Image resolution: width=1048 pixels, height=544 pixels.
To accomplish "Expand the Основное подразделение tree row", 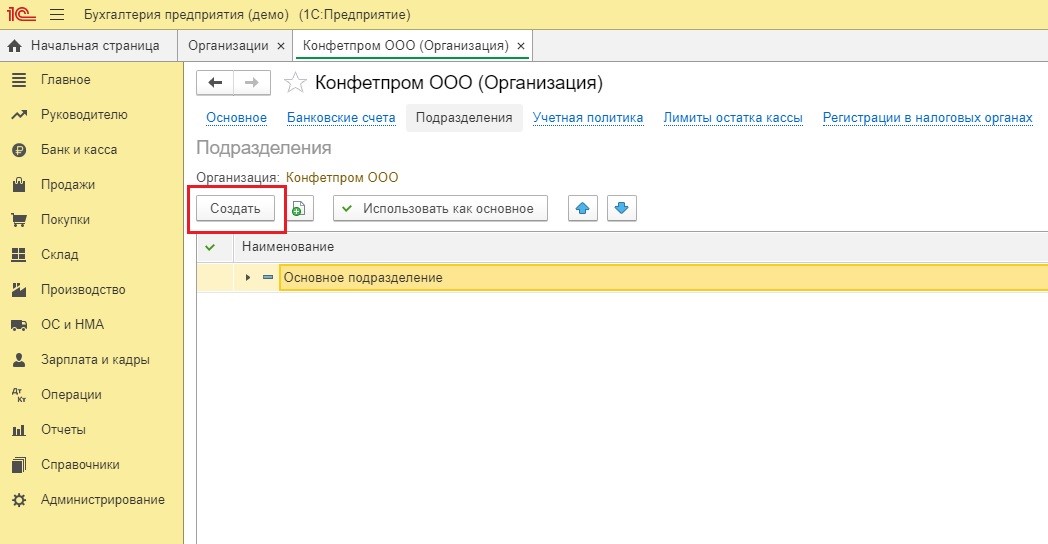I will point(248,277).
